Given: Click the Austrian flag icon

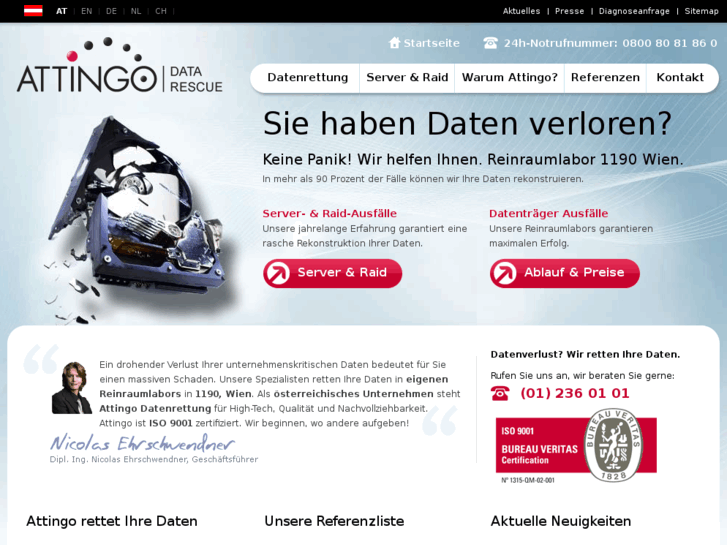Looking at the screenshot, I should point(33,11).
